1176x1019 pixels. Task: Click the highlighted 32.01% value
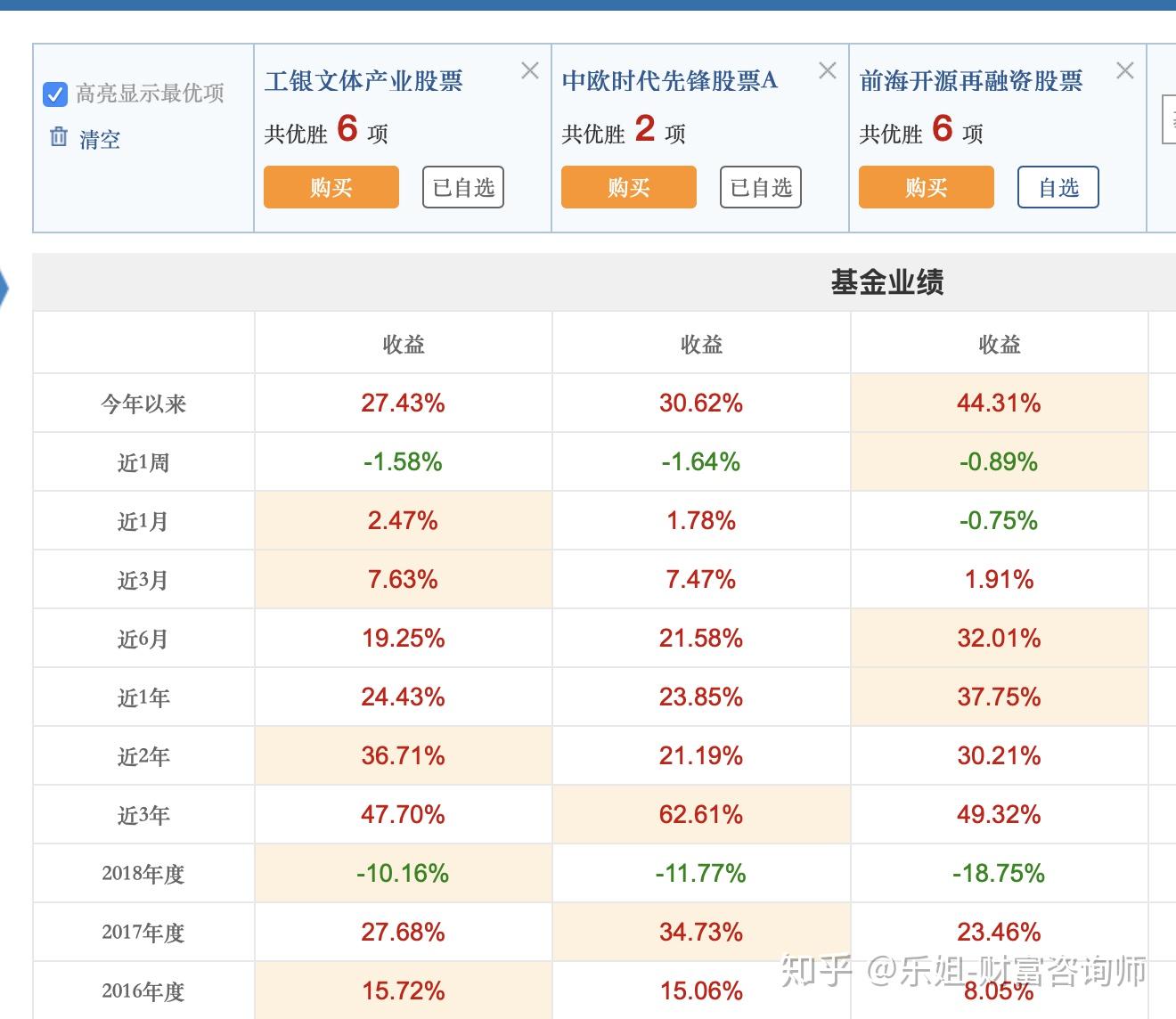pos(999,638)
